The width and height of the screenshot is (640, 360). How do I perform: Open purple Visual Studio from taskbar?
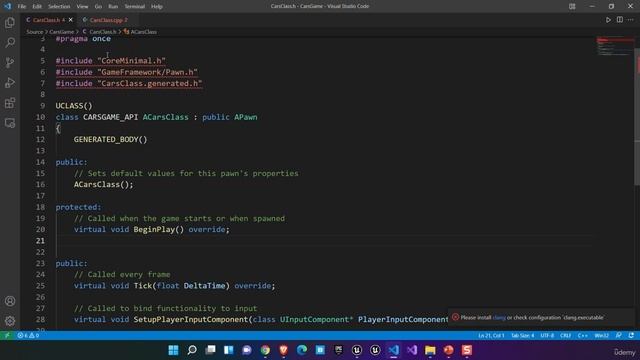412,350
